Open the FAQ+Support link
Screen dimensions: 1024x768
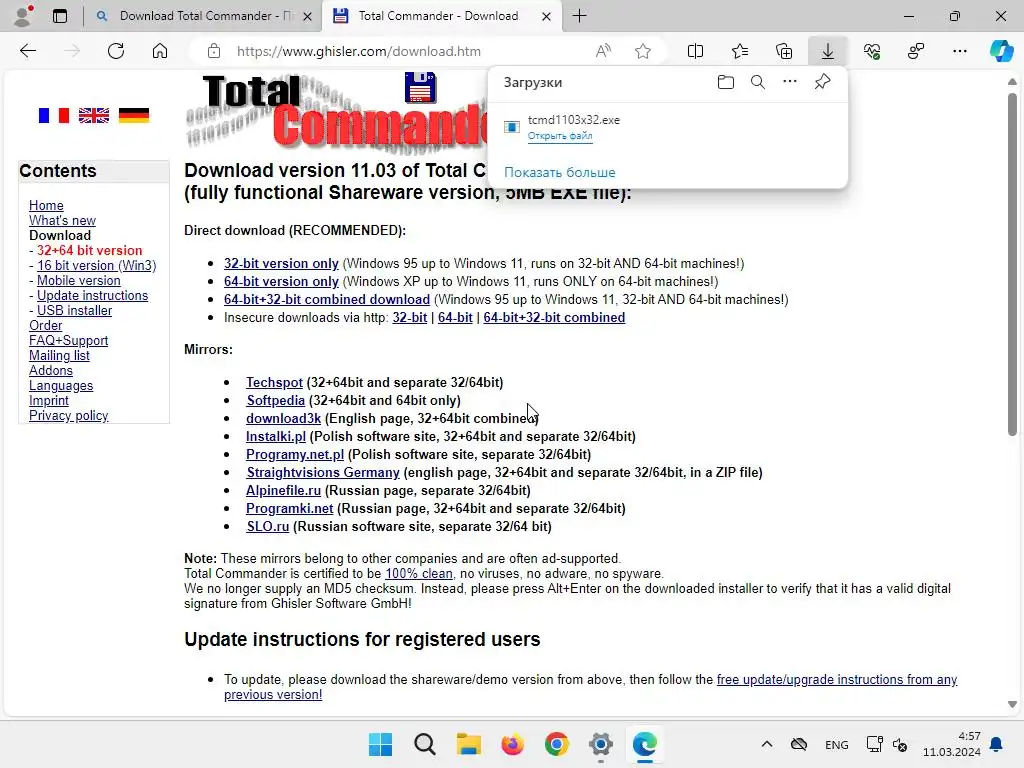[69, 340]
